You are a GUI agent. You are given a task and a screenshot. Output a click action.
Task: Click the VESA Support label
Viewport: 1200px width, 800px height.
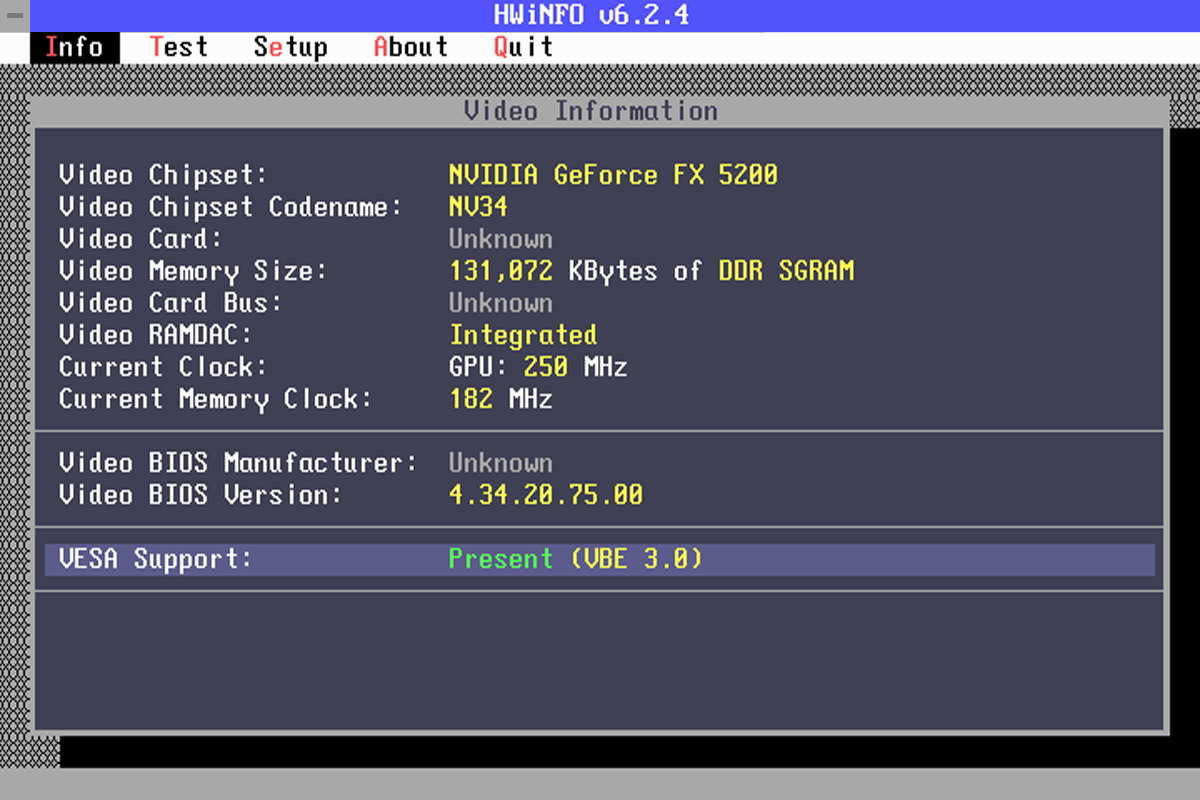click(x=155, y=559)
